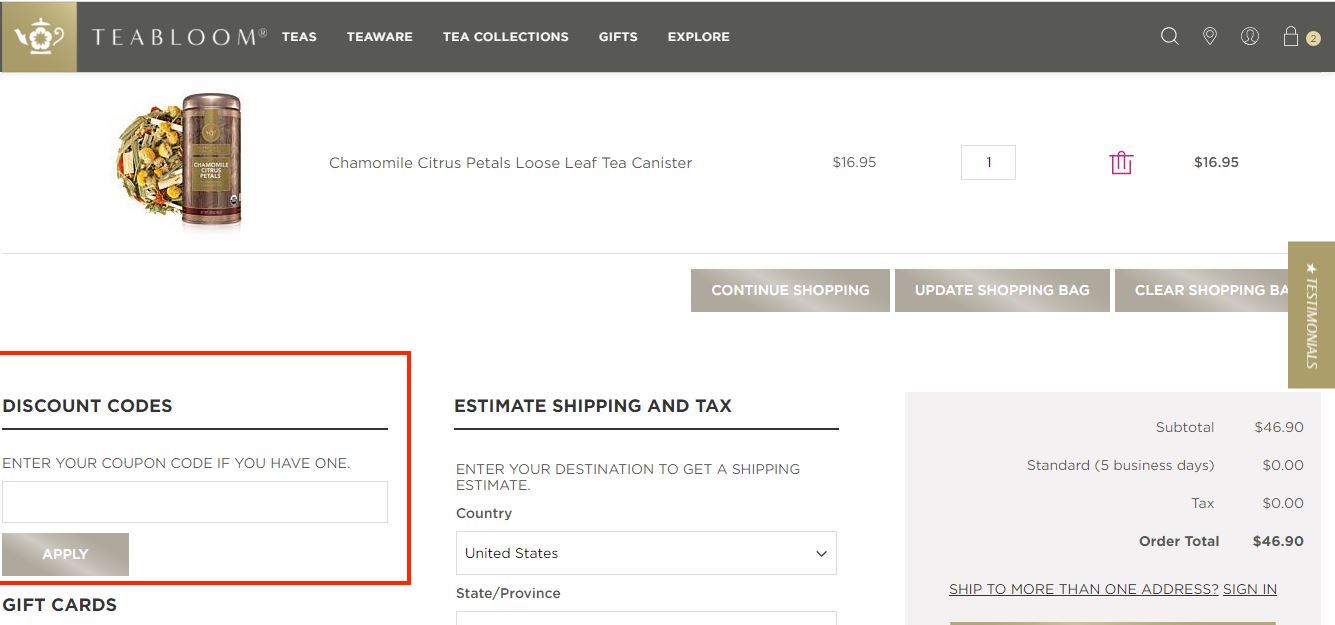The image size is (1335, 625).
Task: Open the Testimonials side tab
Action: point(1311,314)
